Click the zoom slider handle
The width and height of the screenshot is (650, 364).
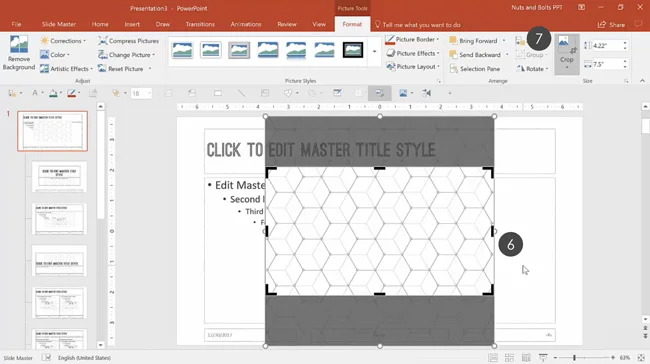tap(574, 358)
